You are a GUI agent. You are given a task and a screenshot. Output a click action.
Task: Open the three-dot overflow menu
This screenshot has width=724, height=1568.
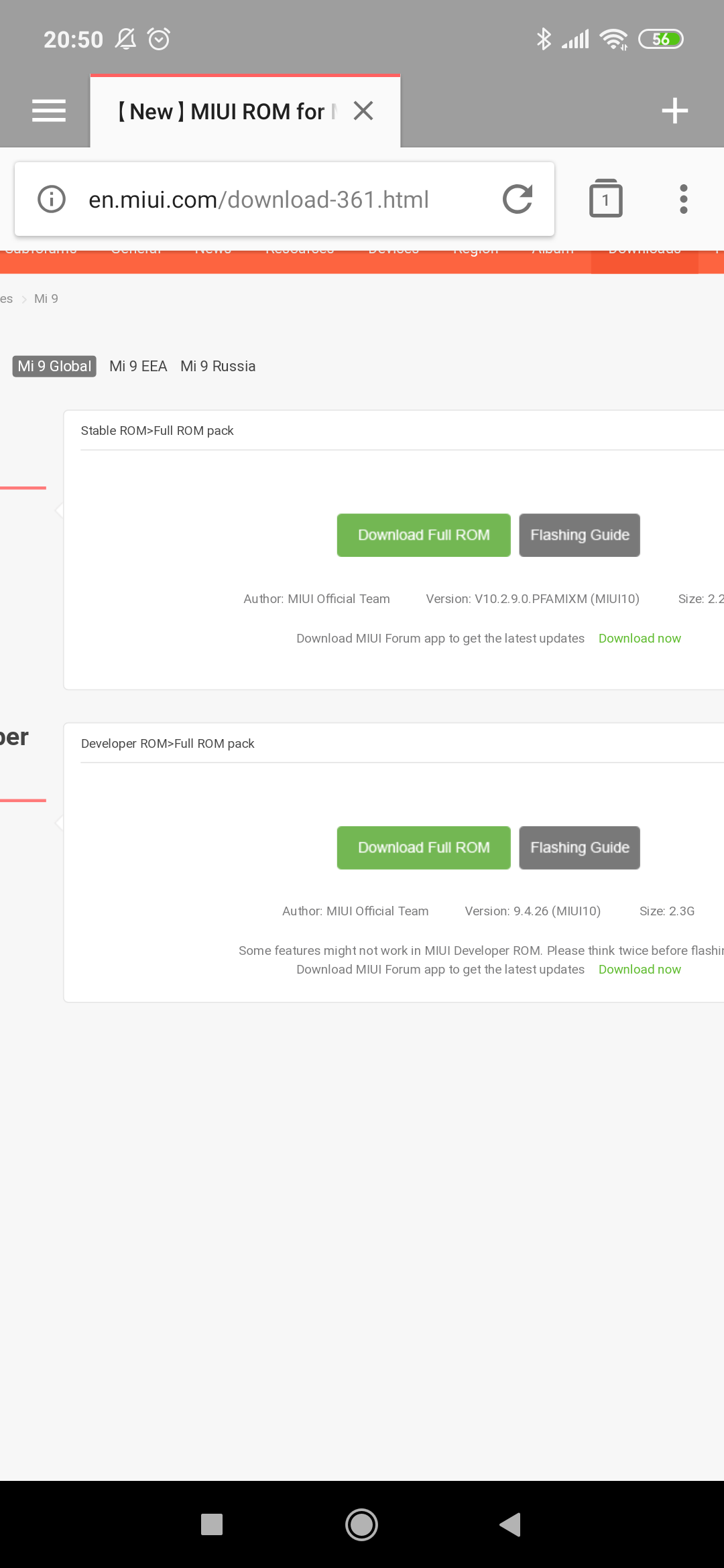683,199
